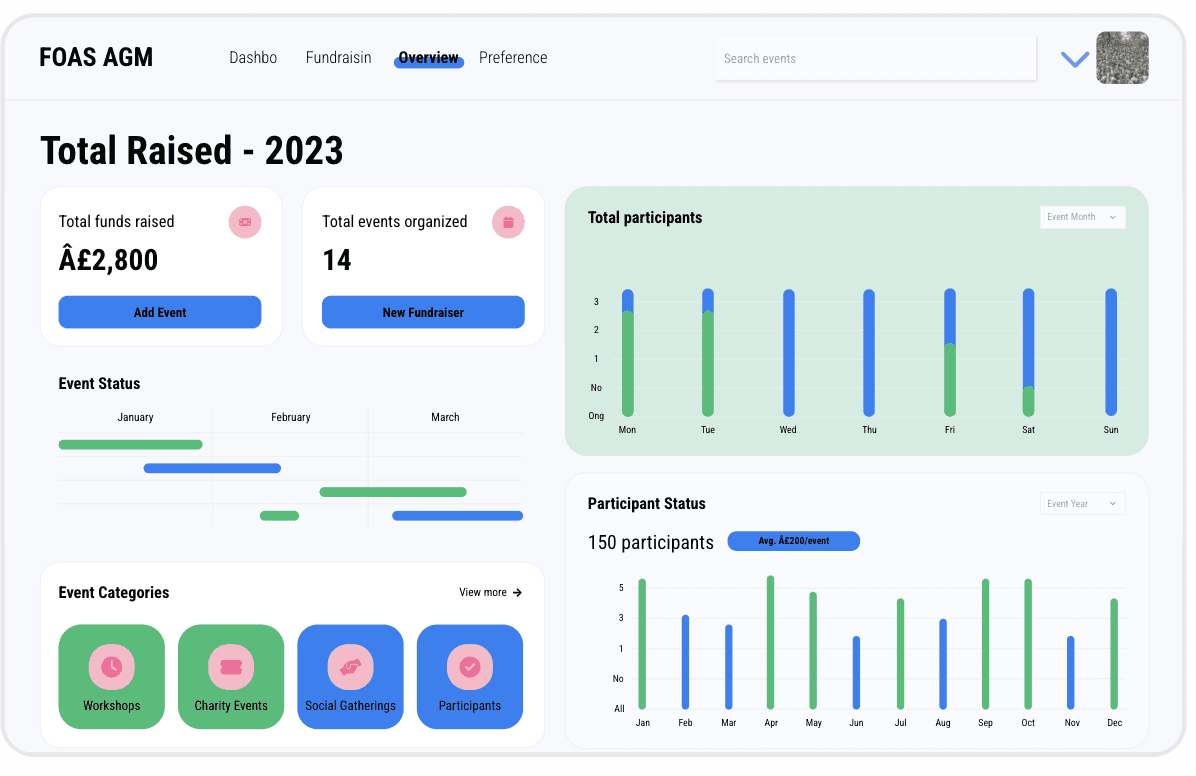Click the calendar icon on Total events organized card

coord(508,222)
